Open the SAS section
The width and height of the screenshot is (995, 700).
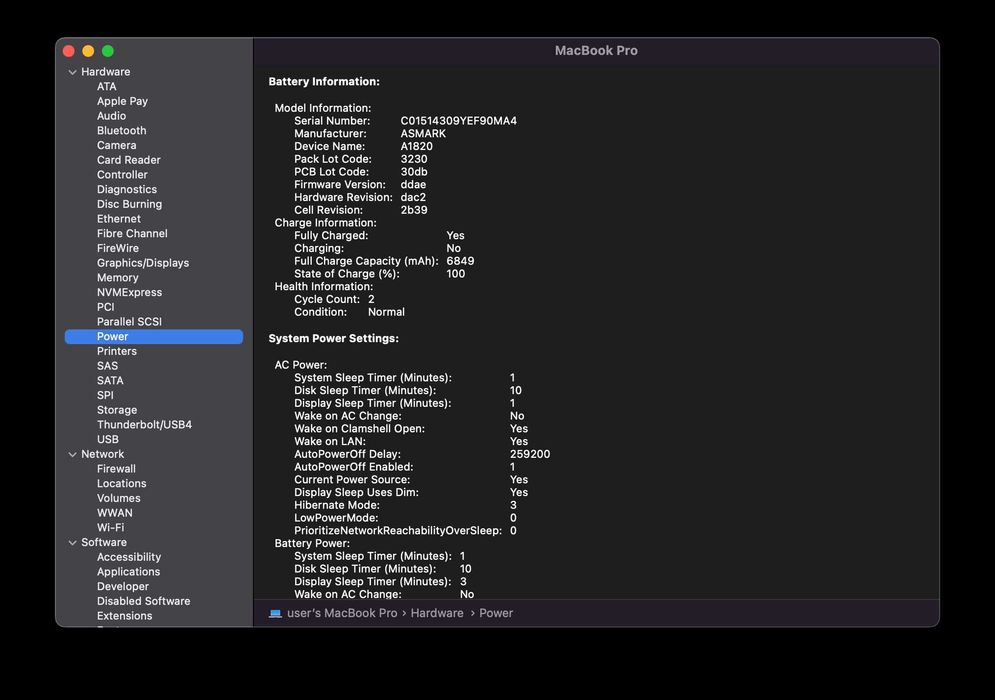107,366
